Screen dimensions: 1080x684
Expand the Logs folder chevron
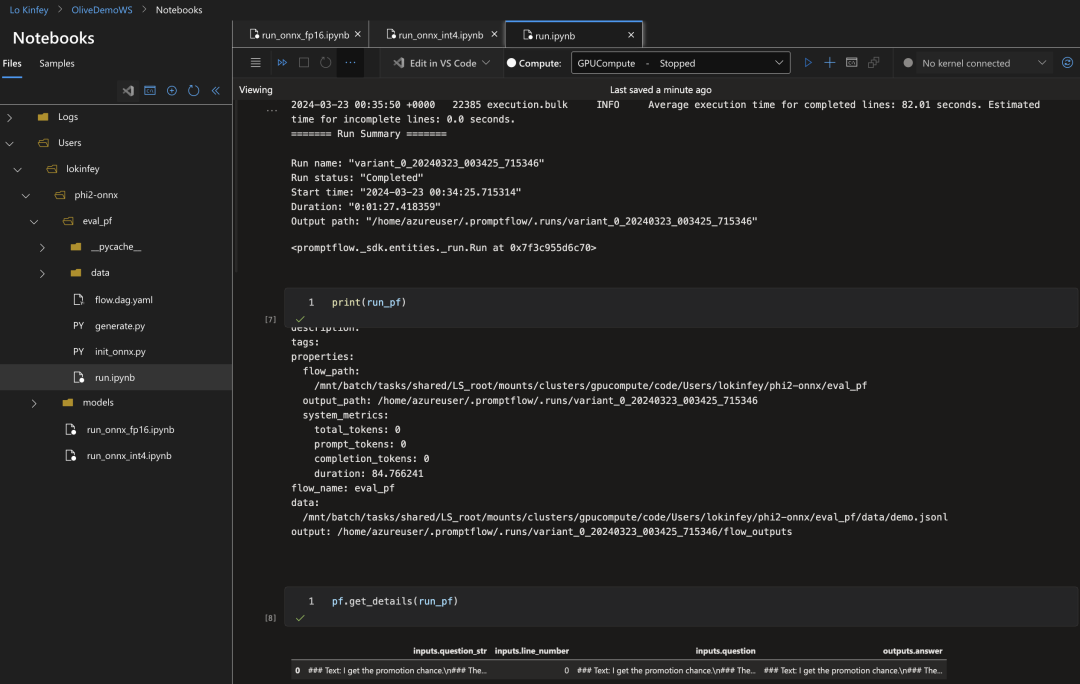(10, 117)
